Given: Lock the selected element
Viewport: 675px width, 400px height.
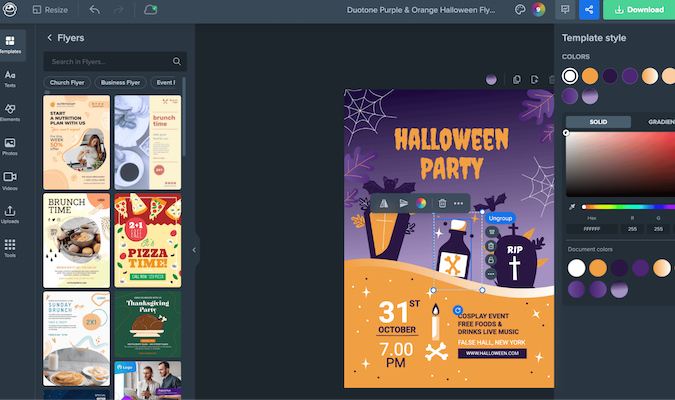Looking at the screenshot, I should point(491,260).
